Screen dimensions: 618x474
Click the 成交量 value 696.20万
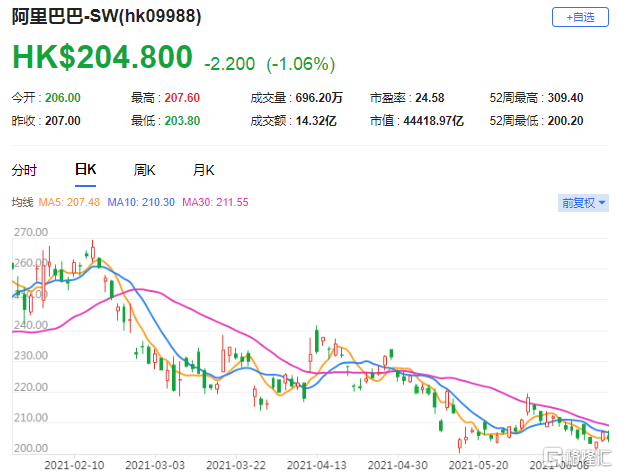pyautogui.click(x=319, y=98)
